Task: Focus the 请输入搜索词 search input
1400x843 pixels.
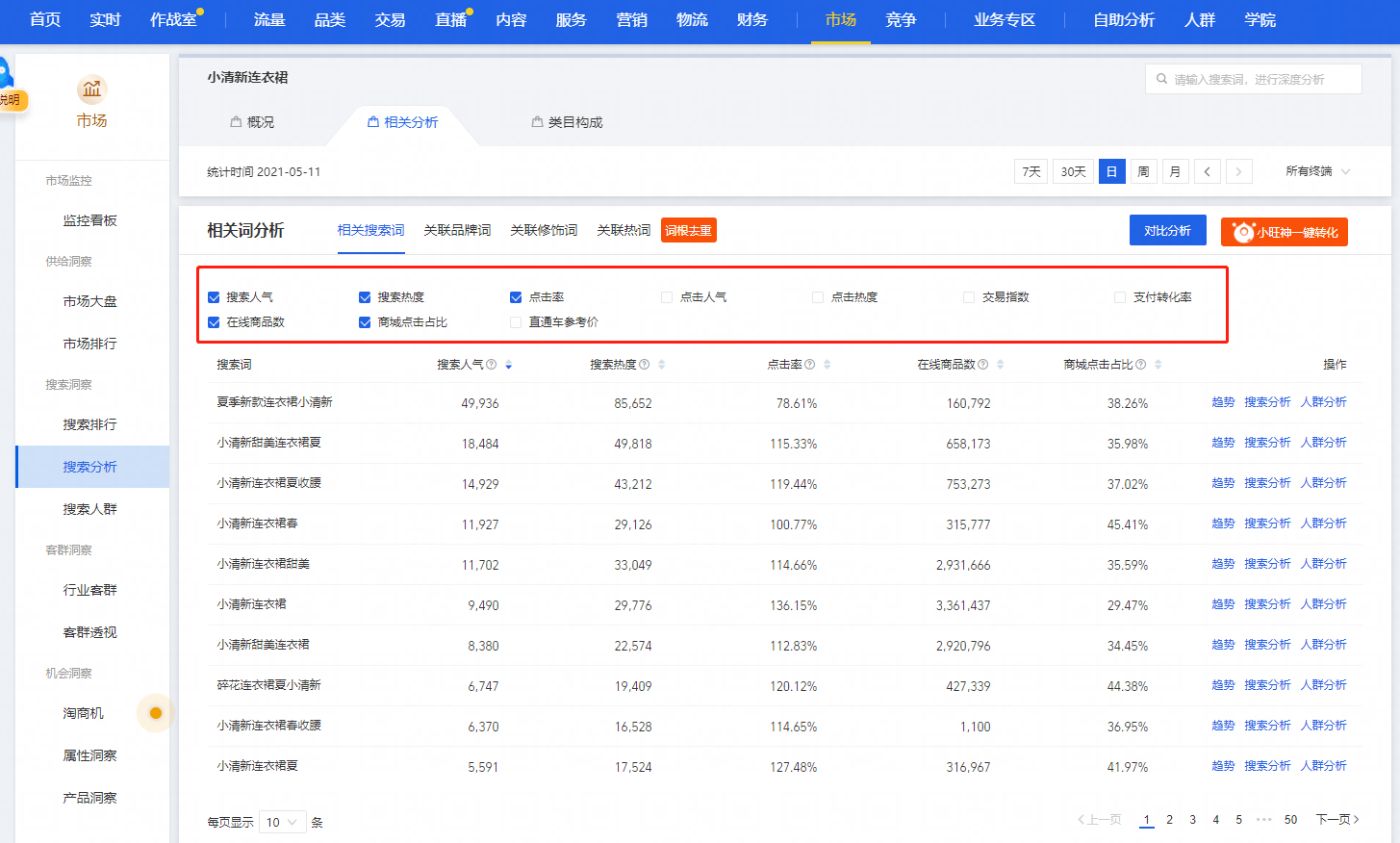Action: pos(1254,79)
